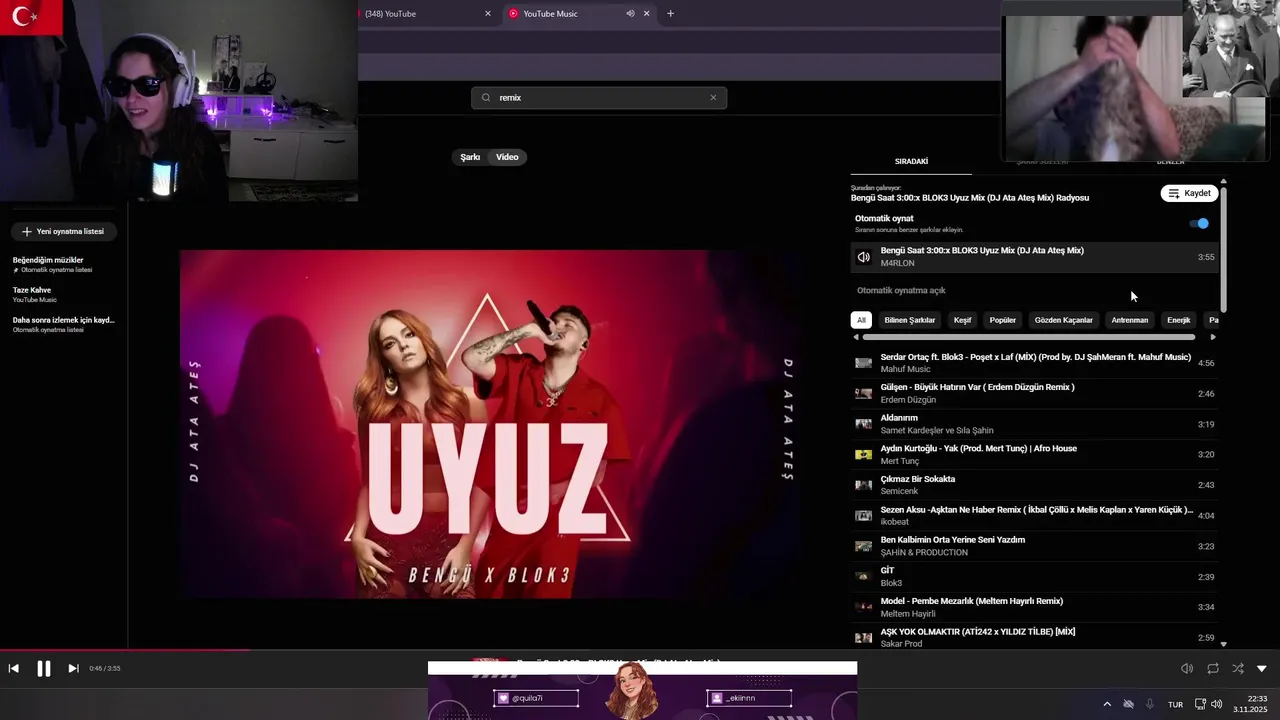Screen dimensions: 1280x720
Task: Play the song GİT by Blok3
Action: [1034, 576]
